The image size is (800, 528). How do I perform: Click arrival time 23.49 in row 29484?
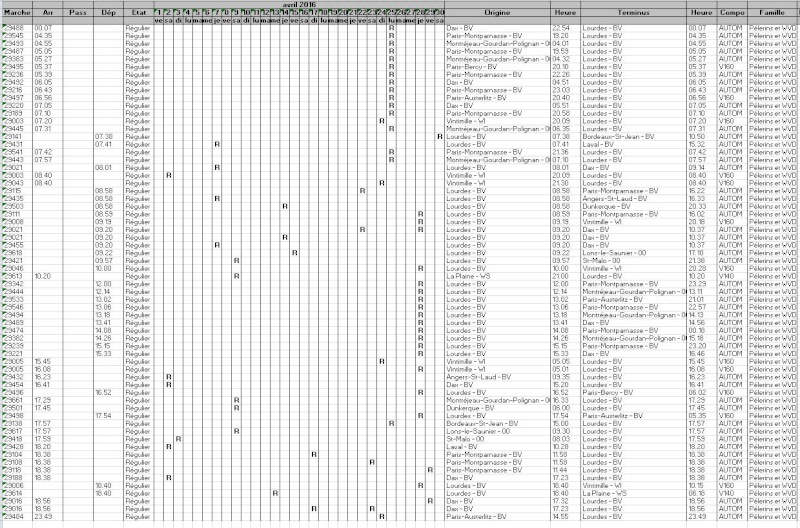(43, 517)
